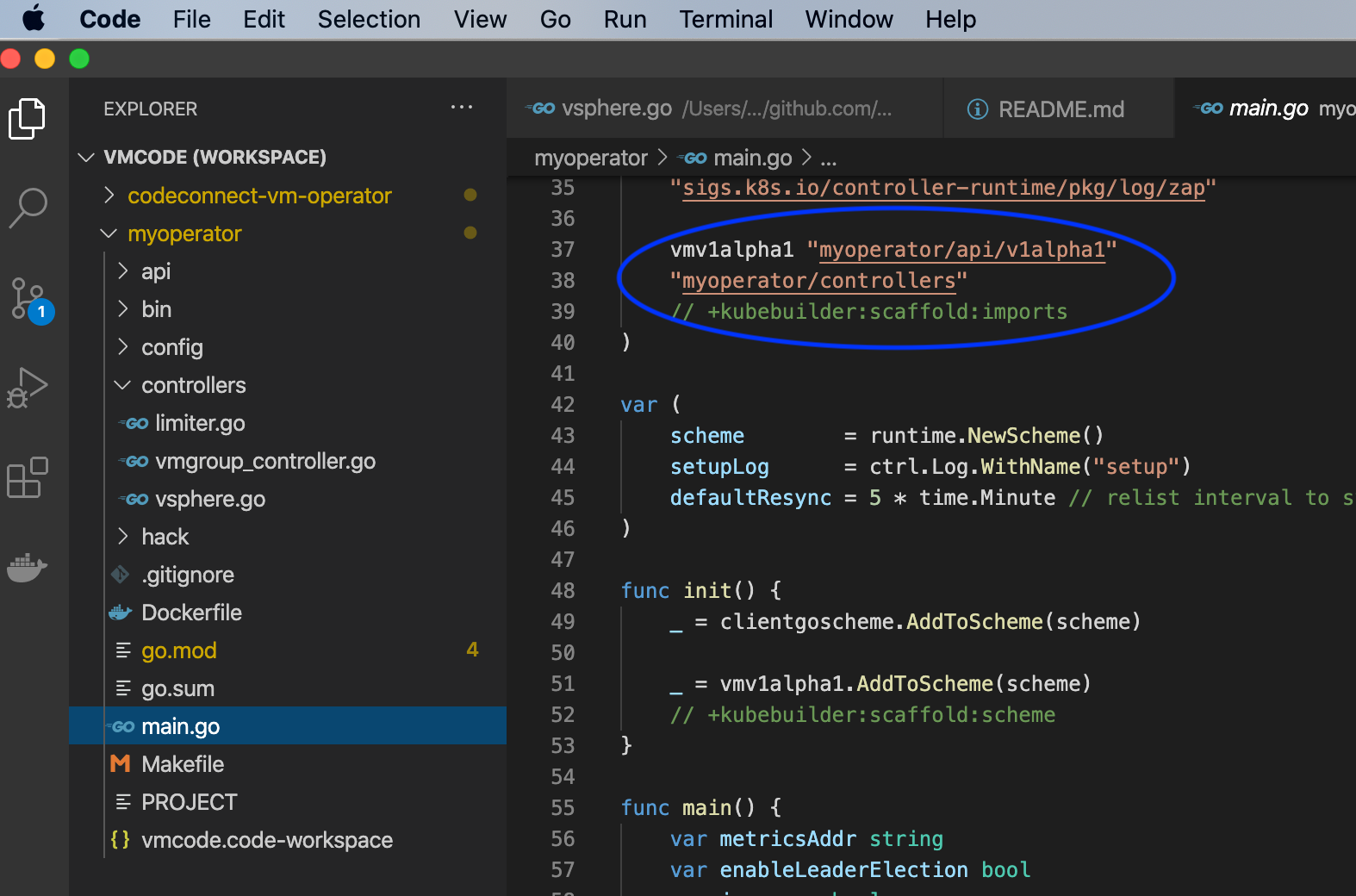1356x896 pixels.
Task: Click the myoperator breadcrumb segment
Action: click(590, 159)
